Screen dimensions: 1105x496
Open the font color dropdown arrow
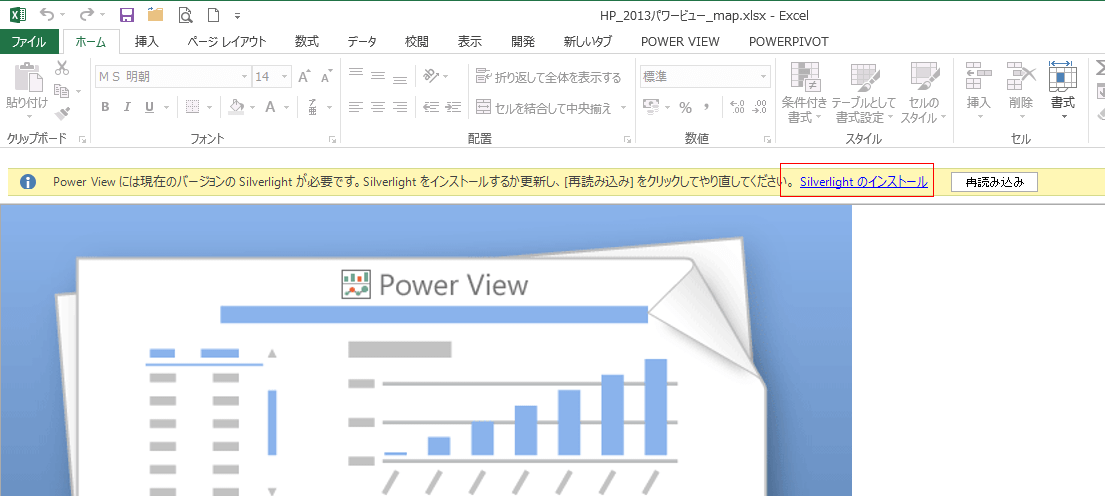(x=288, y=108)
